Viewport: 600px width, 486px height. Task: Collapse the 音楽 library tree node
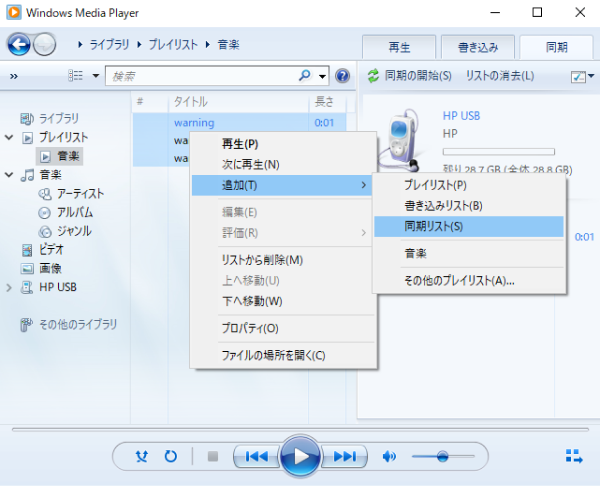point(9,175)
